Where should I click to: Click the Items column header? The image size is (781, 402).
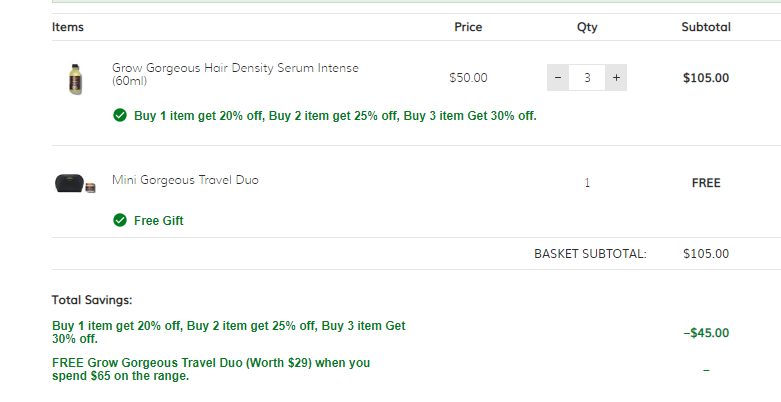pyautogui.click(x=68, y=27)
